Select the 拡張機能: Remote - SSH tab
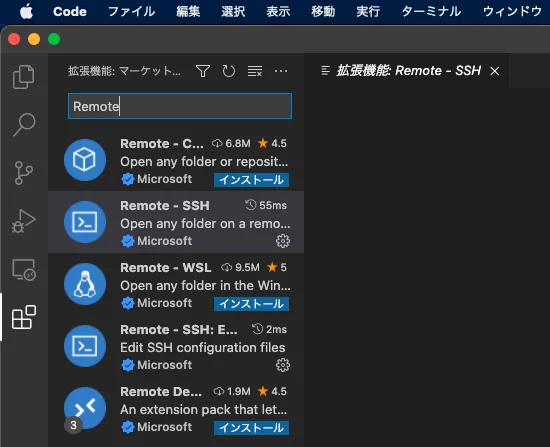Image resolution: width=550 pixels, height=447 pixels. (408, 71)
